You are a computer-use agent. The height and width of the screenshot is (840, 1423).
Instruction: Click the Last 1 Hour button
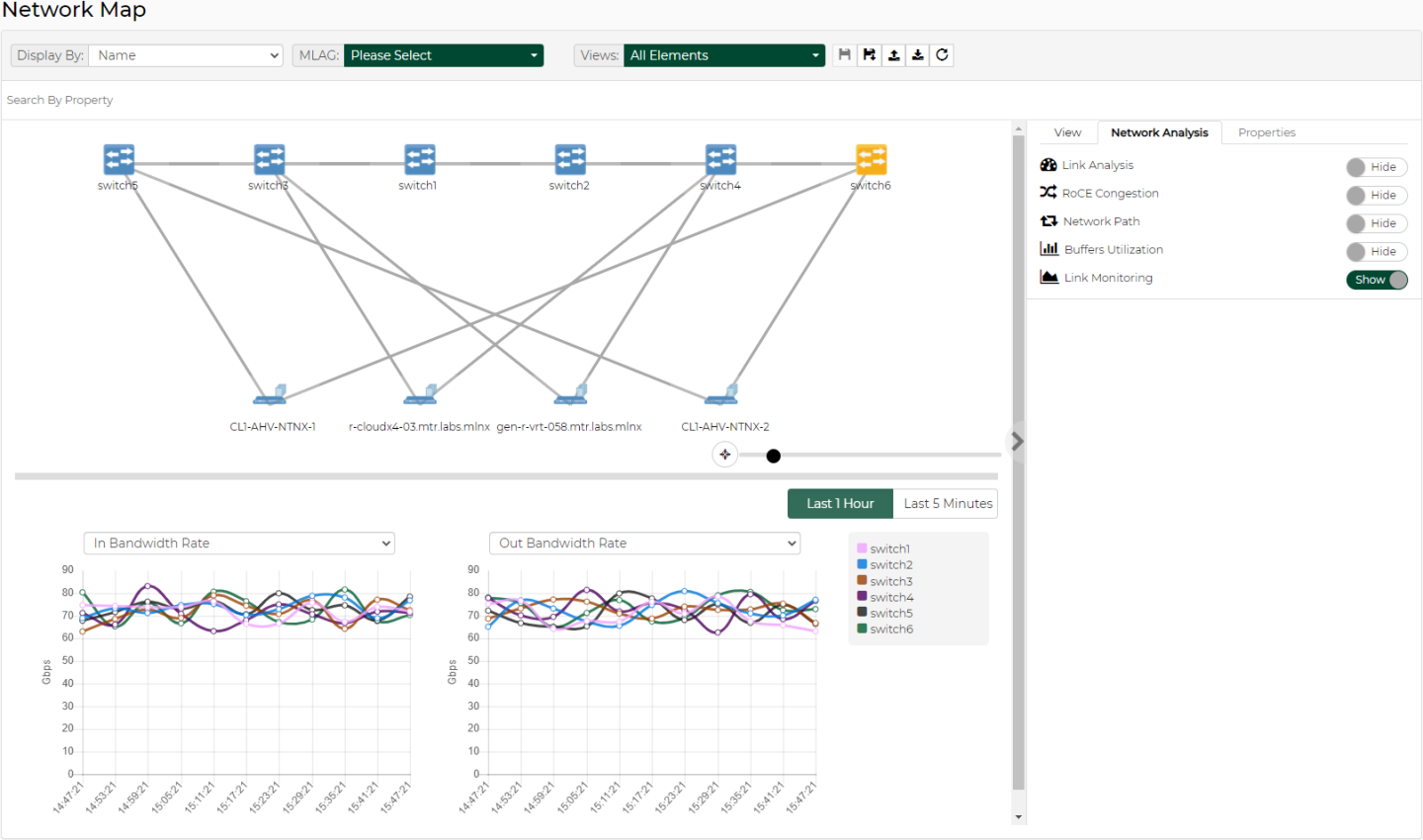840,503
